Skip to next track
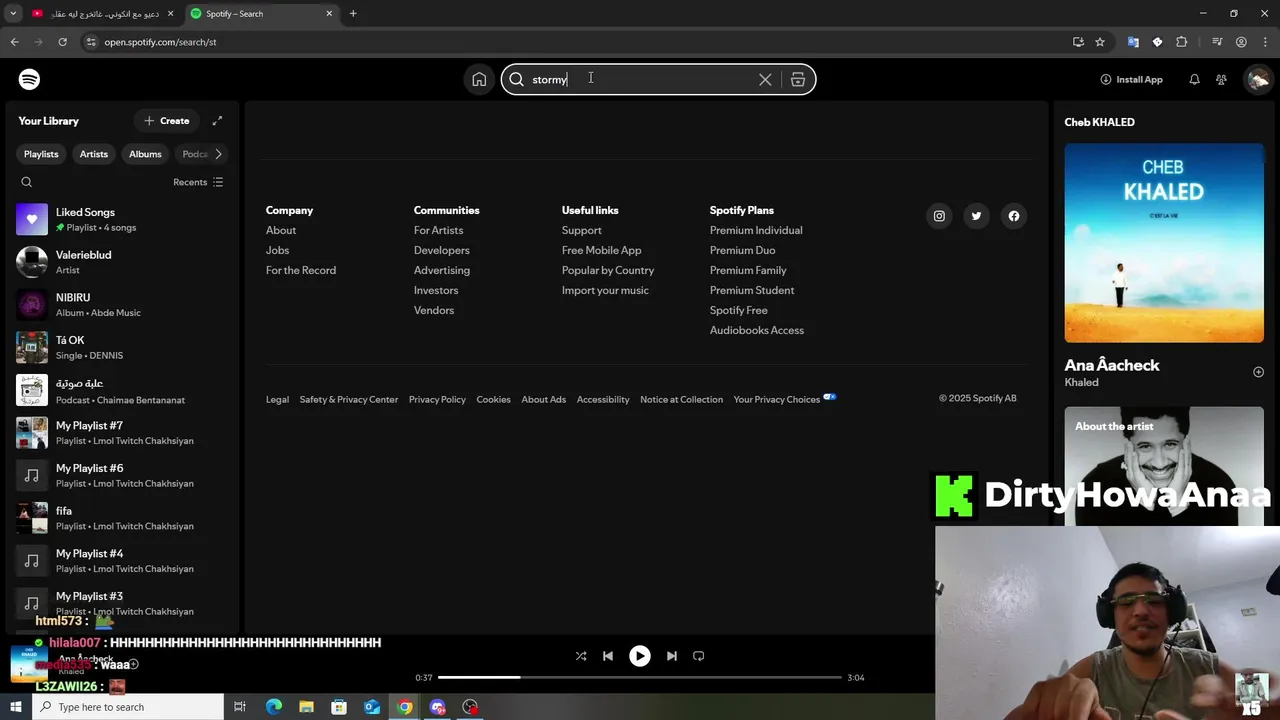The image size is (1280, 720). (x=672, y=656)
